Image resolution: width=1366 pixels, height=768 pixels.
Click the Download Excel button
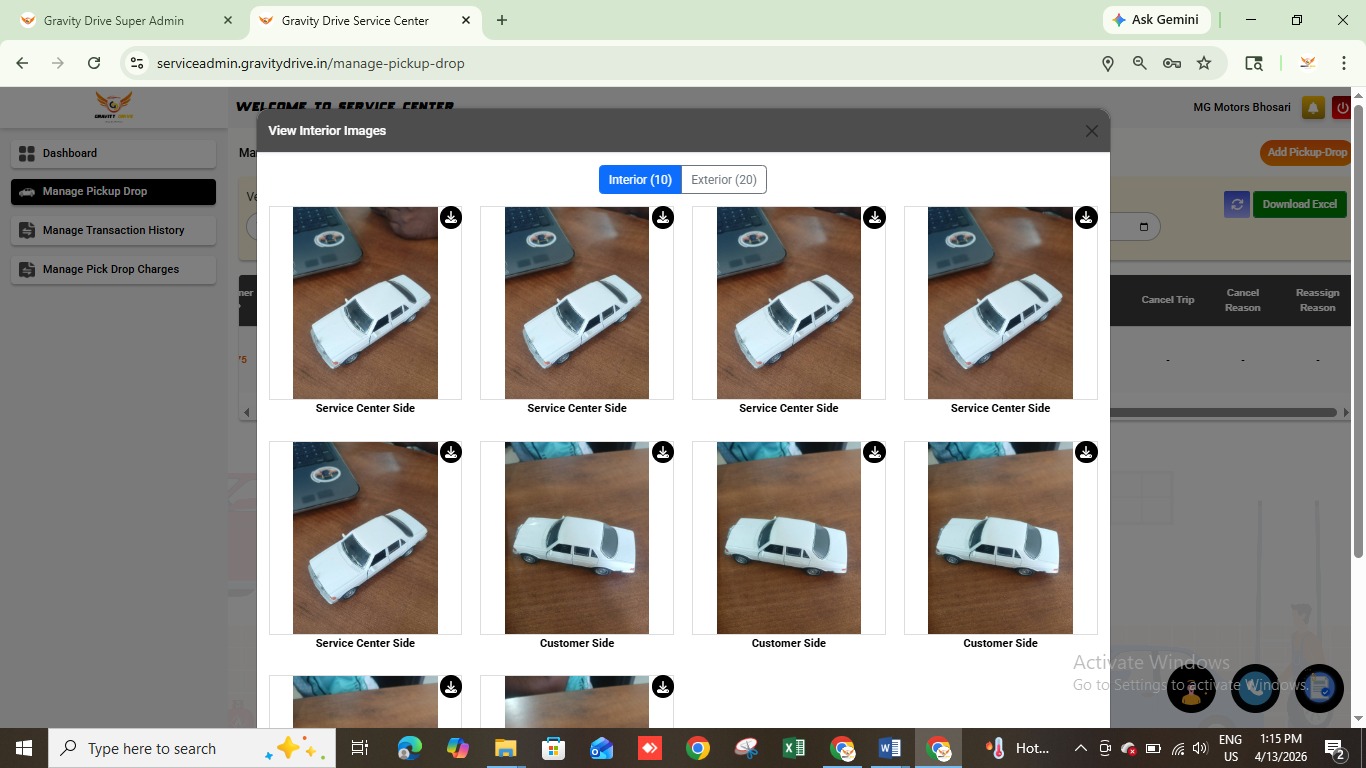[x=1299, y=204]
